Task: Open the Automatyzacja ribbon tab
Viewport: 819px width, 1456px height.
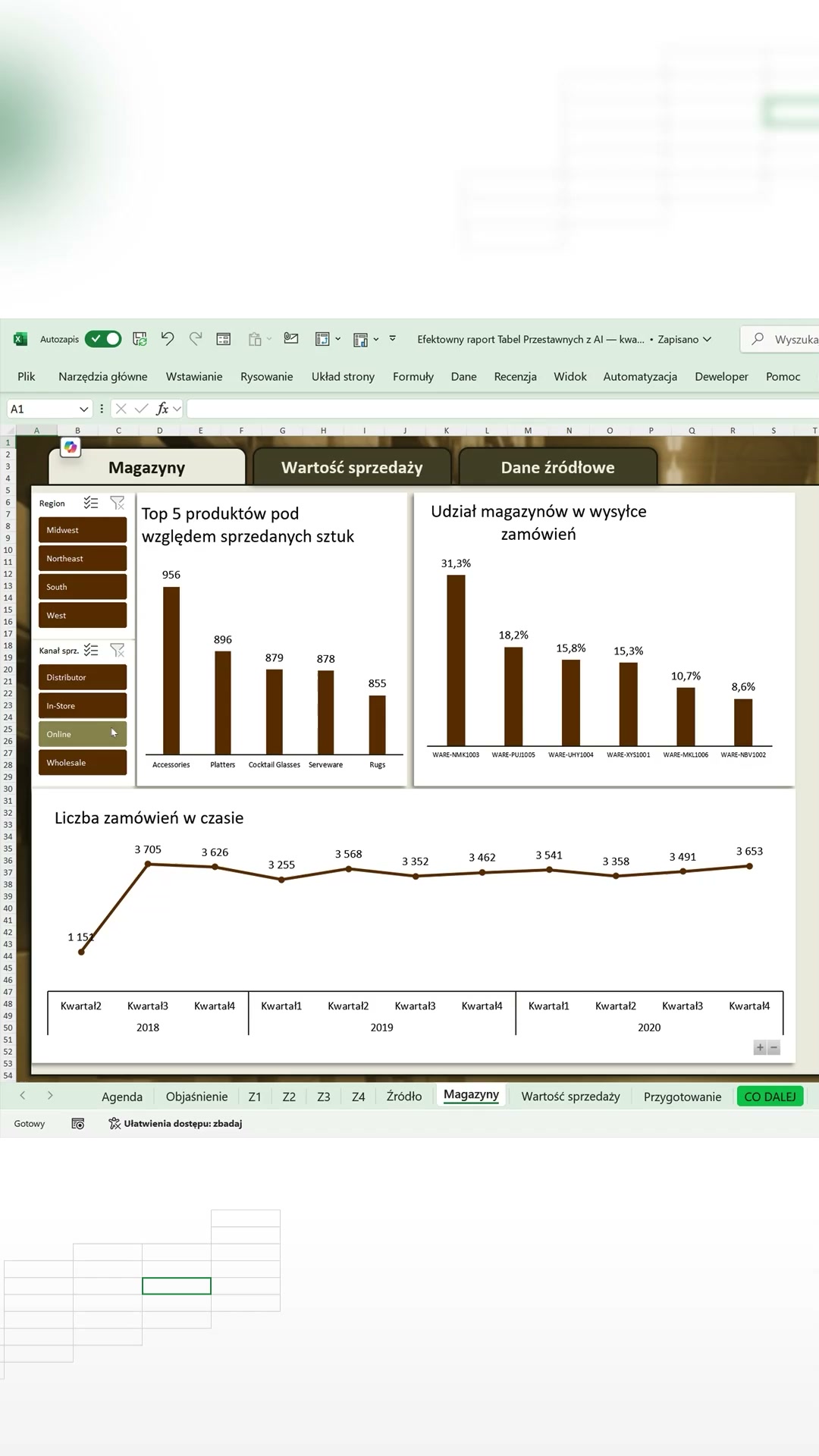Action: (640, 376)
